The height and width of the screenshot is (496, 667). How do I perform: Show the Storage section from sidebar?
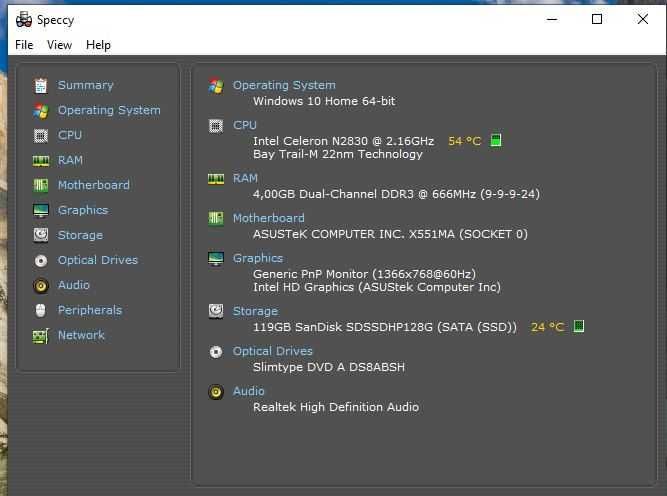(80, 235)
